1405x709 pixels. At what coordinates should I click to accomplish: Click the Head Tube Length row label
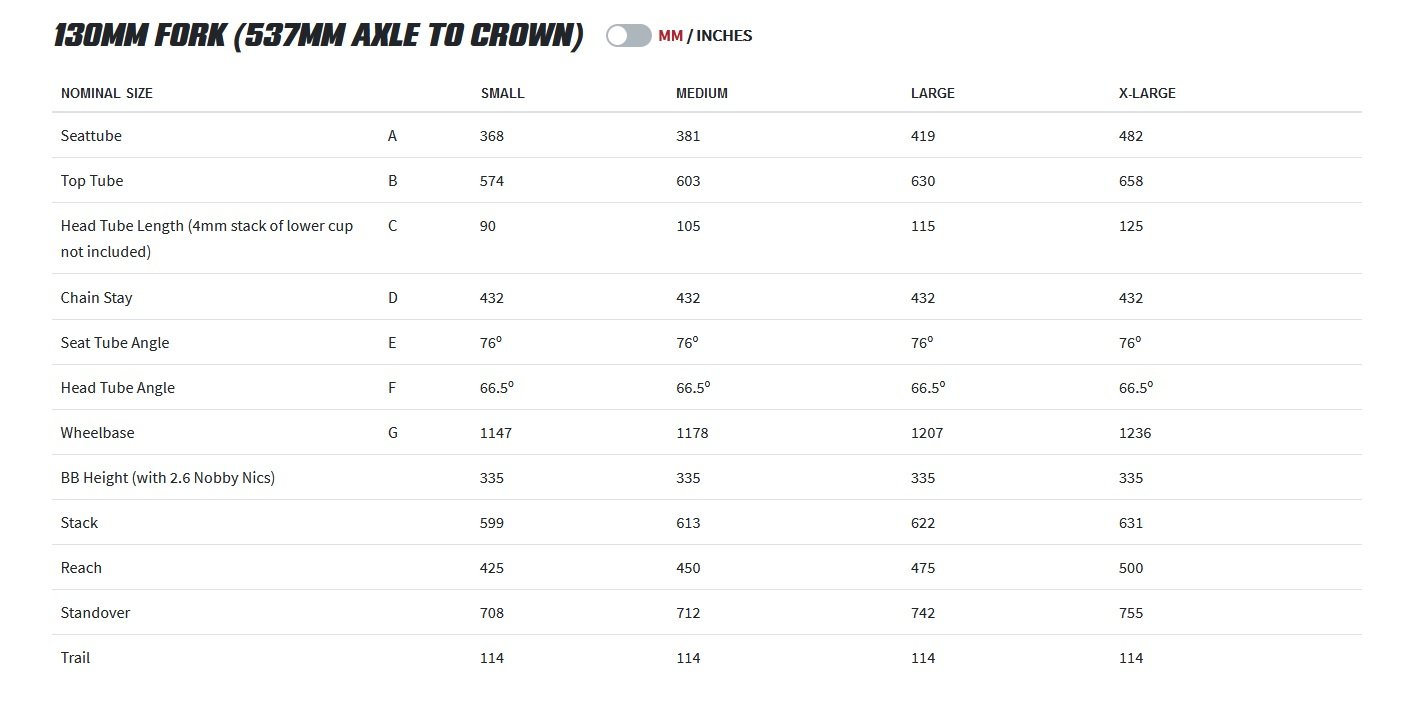(207, 239)
